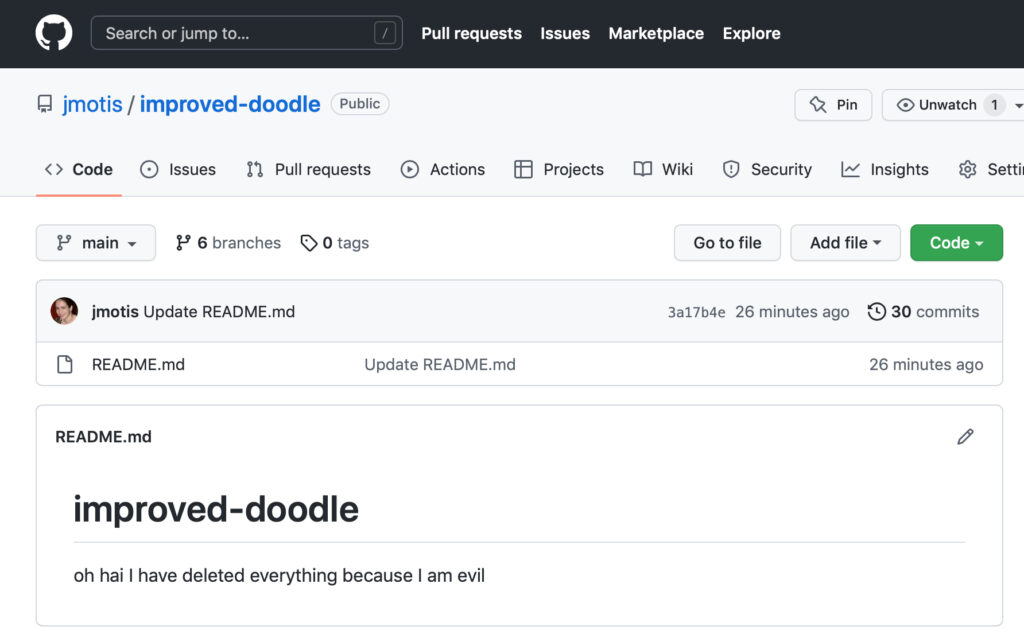The image size is (1024, 634).
Task: Expand the main branch selector dropdown
Action: pyautogui.click(x=96, y=243)
